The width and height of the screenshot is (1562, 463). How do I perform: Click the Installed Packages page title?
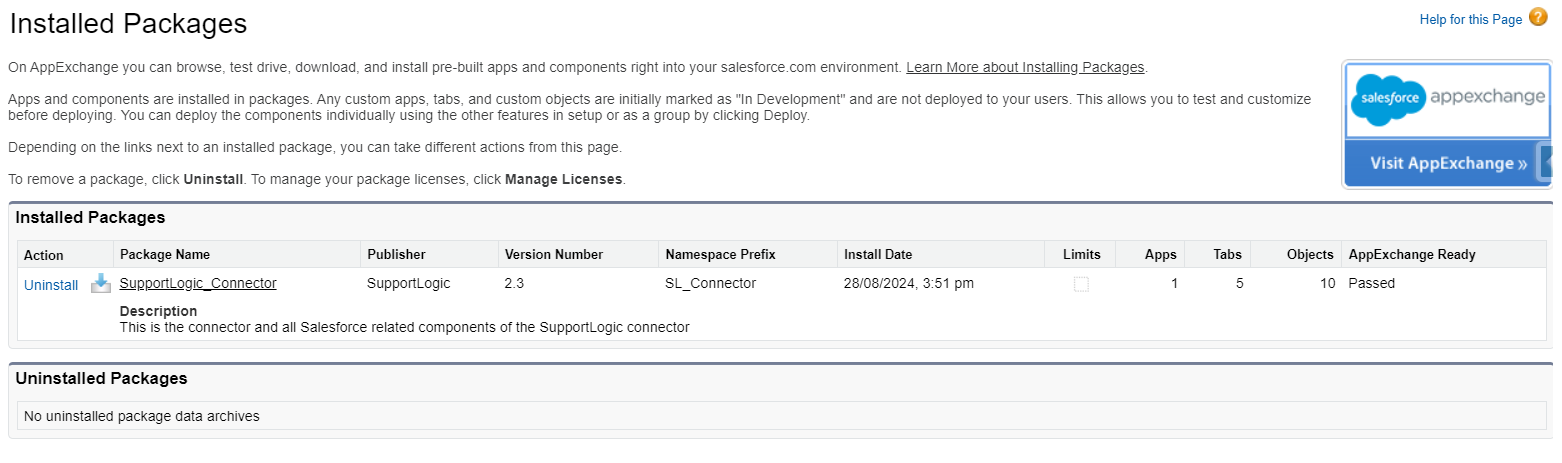tap(128, 23)
